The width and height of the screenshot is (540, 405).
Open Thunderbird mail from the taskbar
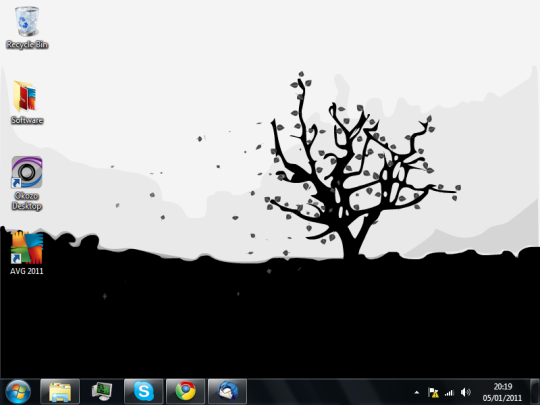click(x=227, y=392)
